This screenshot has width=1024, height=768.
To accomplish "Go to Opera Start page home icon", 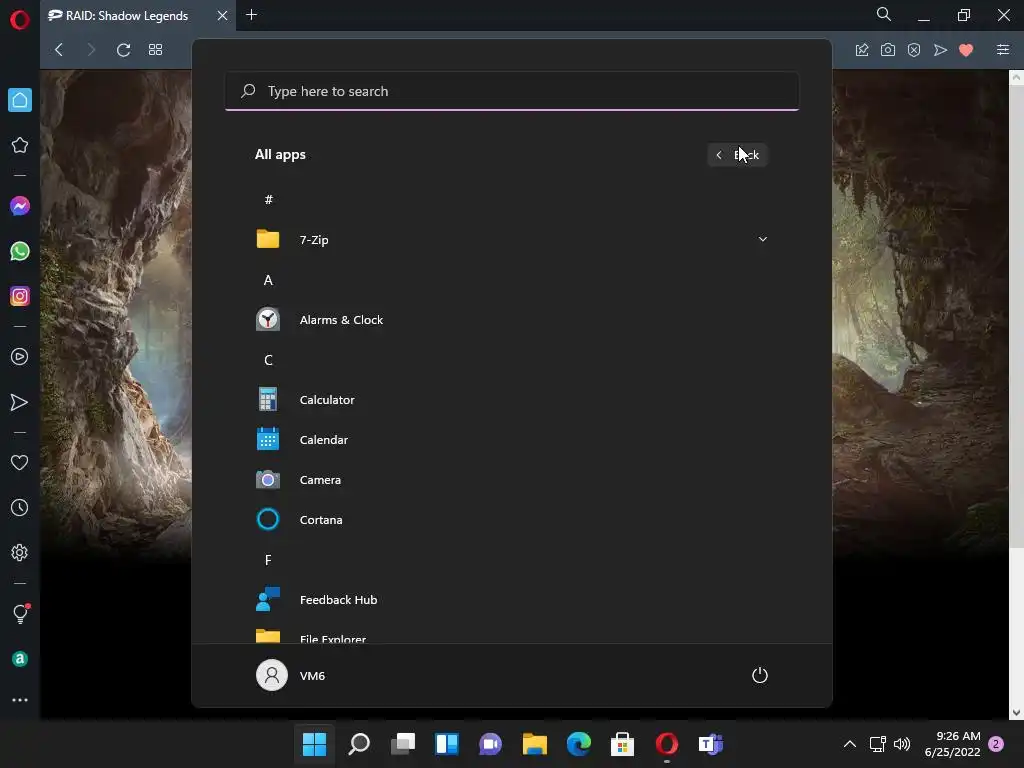I will (20, 100).
